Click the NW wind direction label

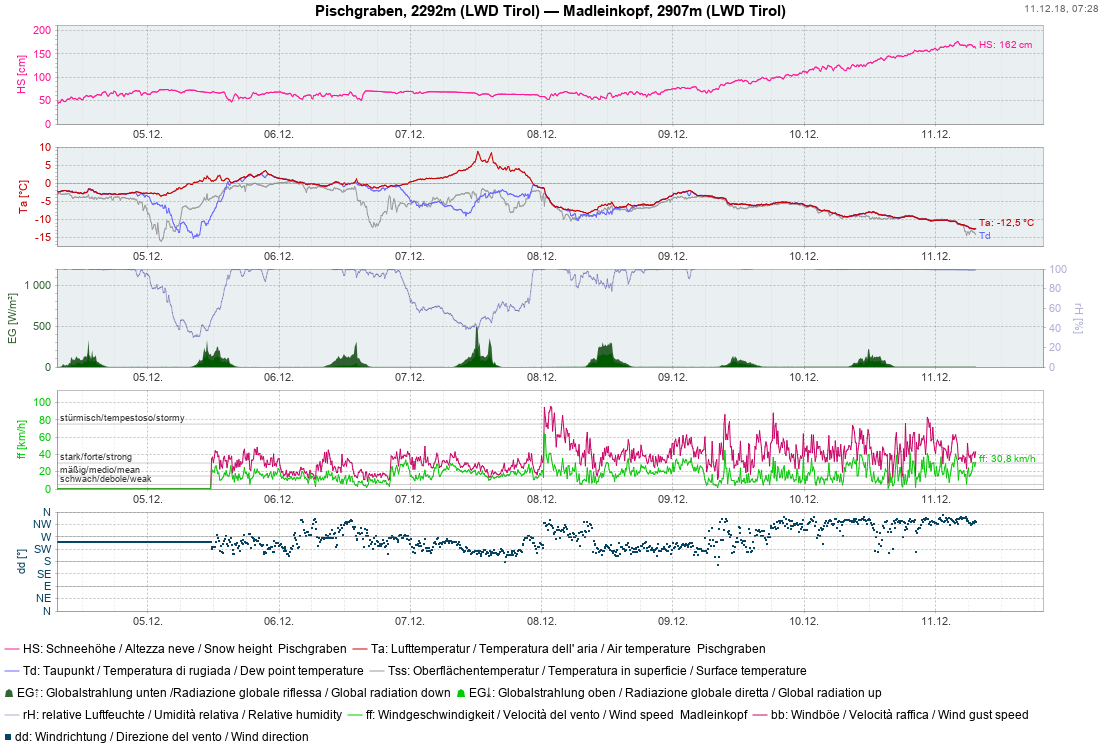tap(42, 524)
